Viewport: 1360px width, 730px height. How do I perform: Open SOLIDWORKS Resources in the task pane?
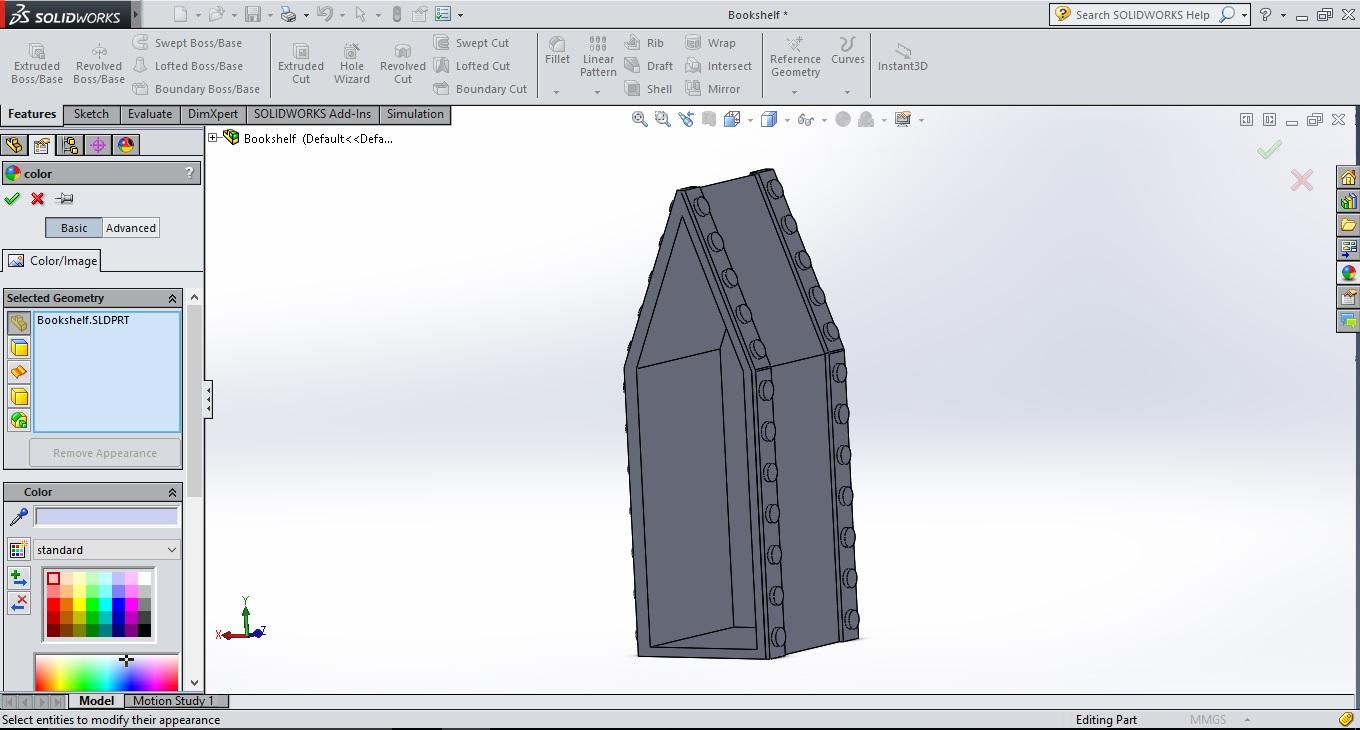point(1348,178)
